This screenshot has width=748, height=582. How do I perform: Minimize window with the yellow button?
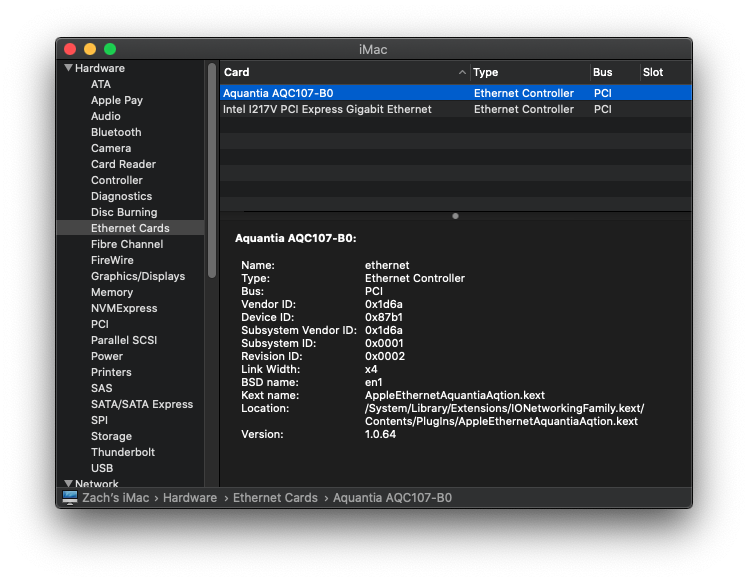coord(90,49)
